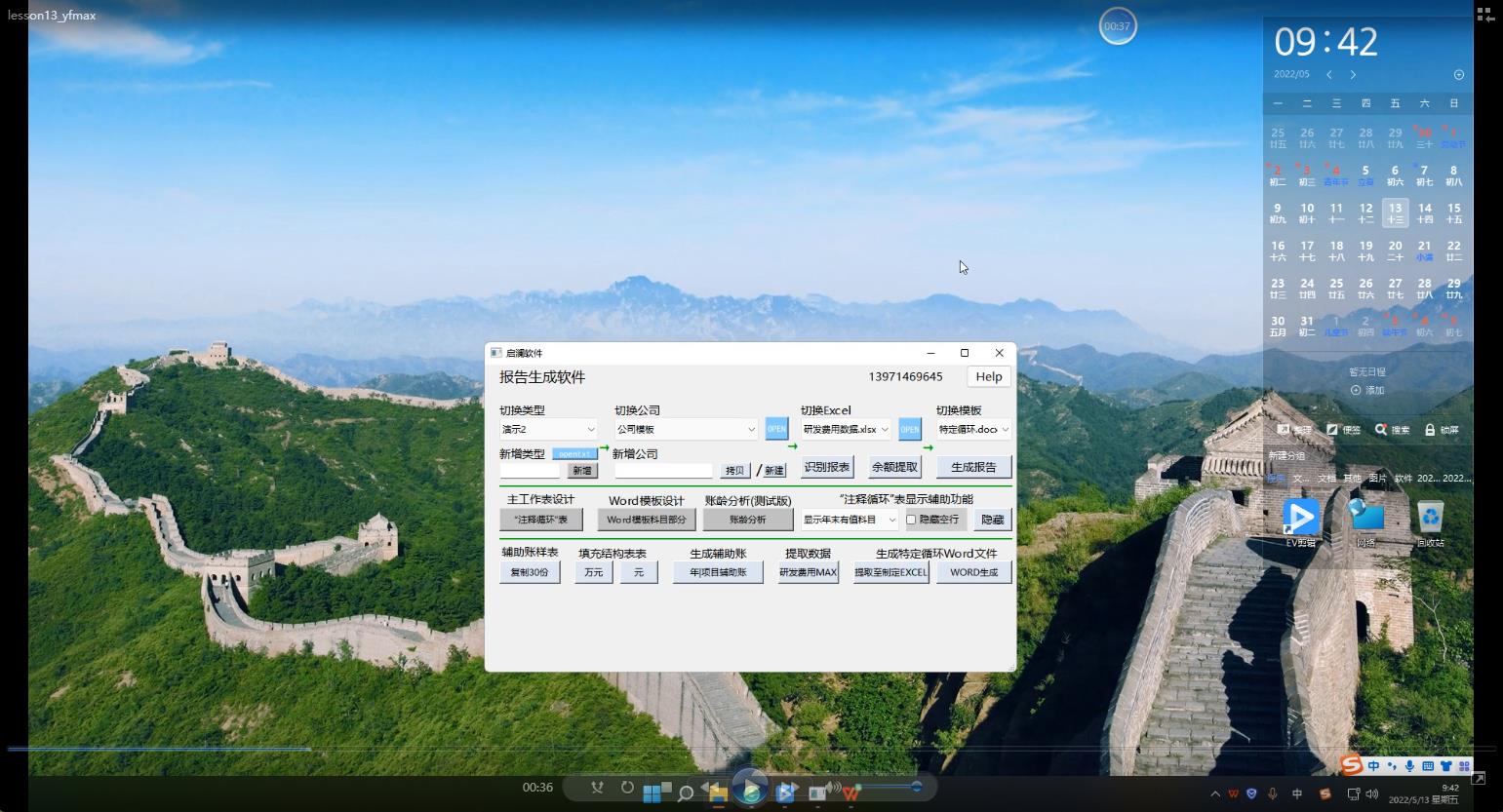The height and width of the screenshot is (812, 1503).
Task: Click the blue OPEN icon beside 公司模板
Action: pyautogui.click(x=775, y=429)
